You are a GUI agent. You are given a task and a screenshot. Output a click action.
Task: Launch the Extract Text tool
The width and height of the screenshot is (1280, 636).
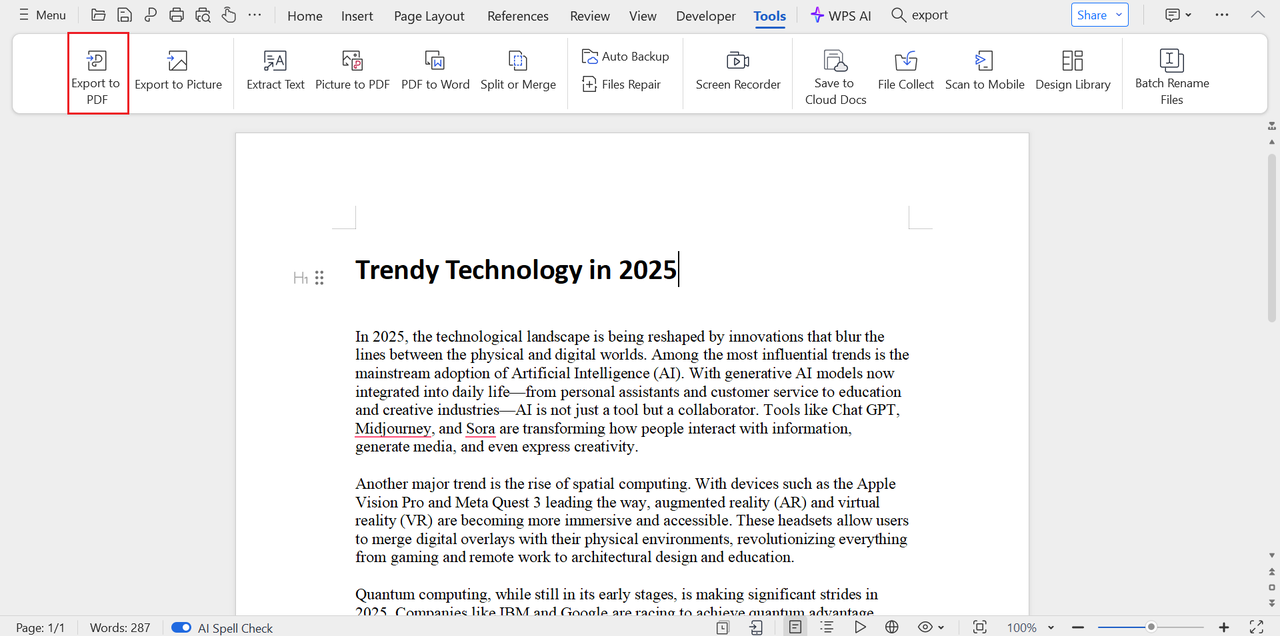pos(275,73)
